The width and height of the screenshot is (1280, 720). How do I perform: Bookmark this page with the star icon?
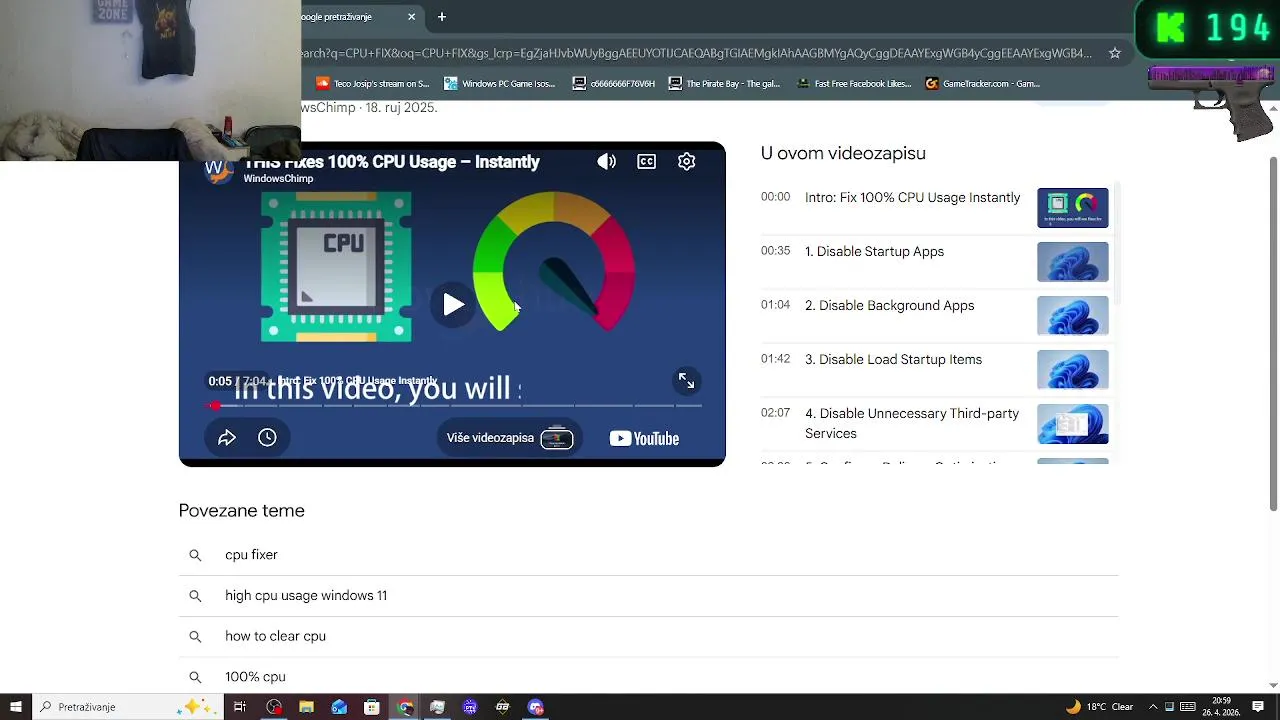coord(1114,53)
